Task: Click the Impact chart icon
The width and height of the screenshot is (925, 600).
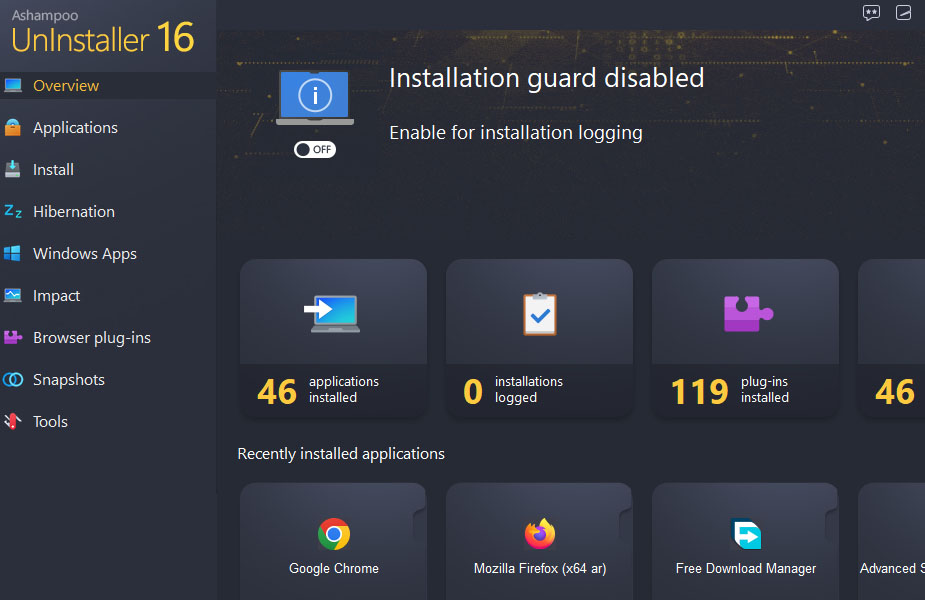Action: click(13, 295)
